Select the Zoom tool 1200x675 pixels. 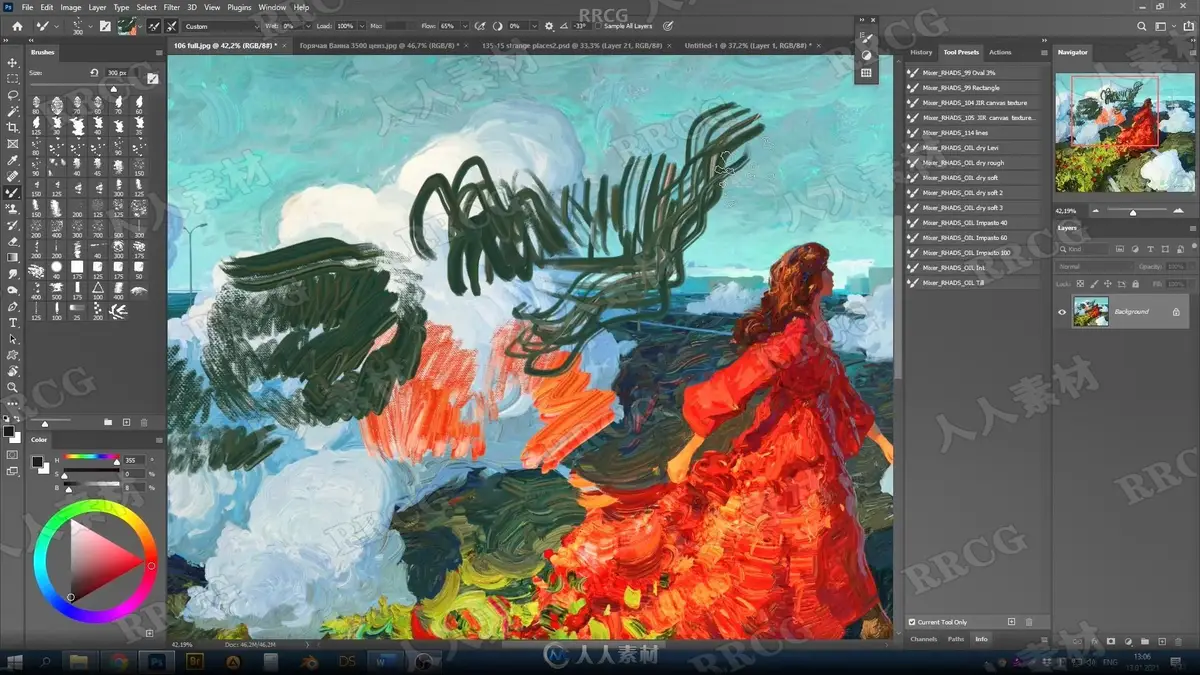coord(13,387)
